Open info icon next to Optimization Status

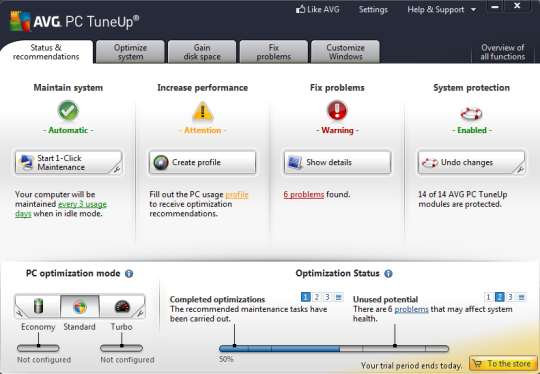[x=388, y=274]
